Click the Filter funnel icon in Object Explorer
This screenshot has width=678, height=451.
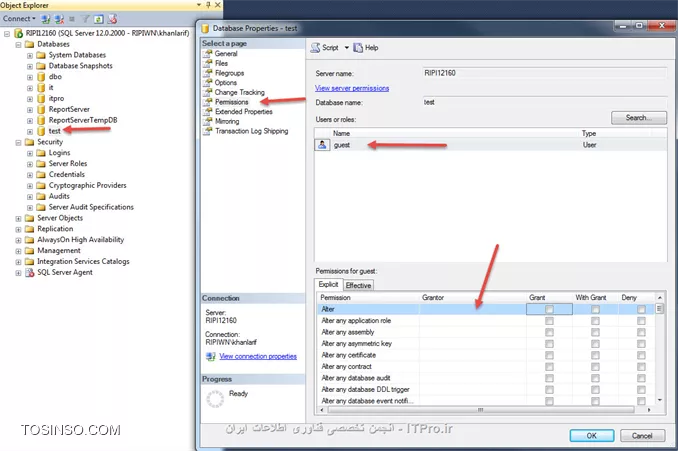pos(86,19)
